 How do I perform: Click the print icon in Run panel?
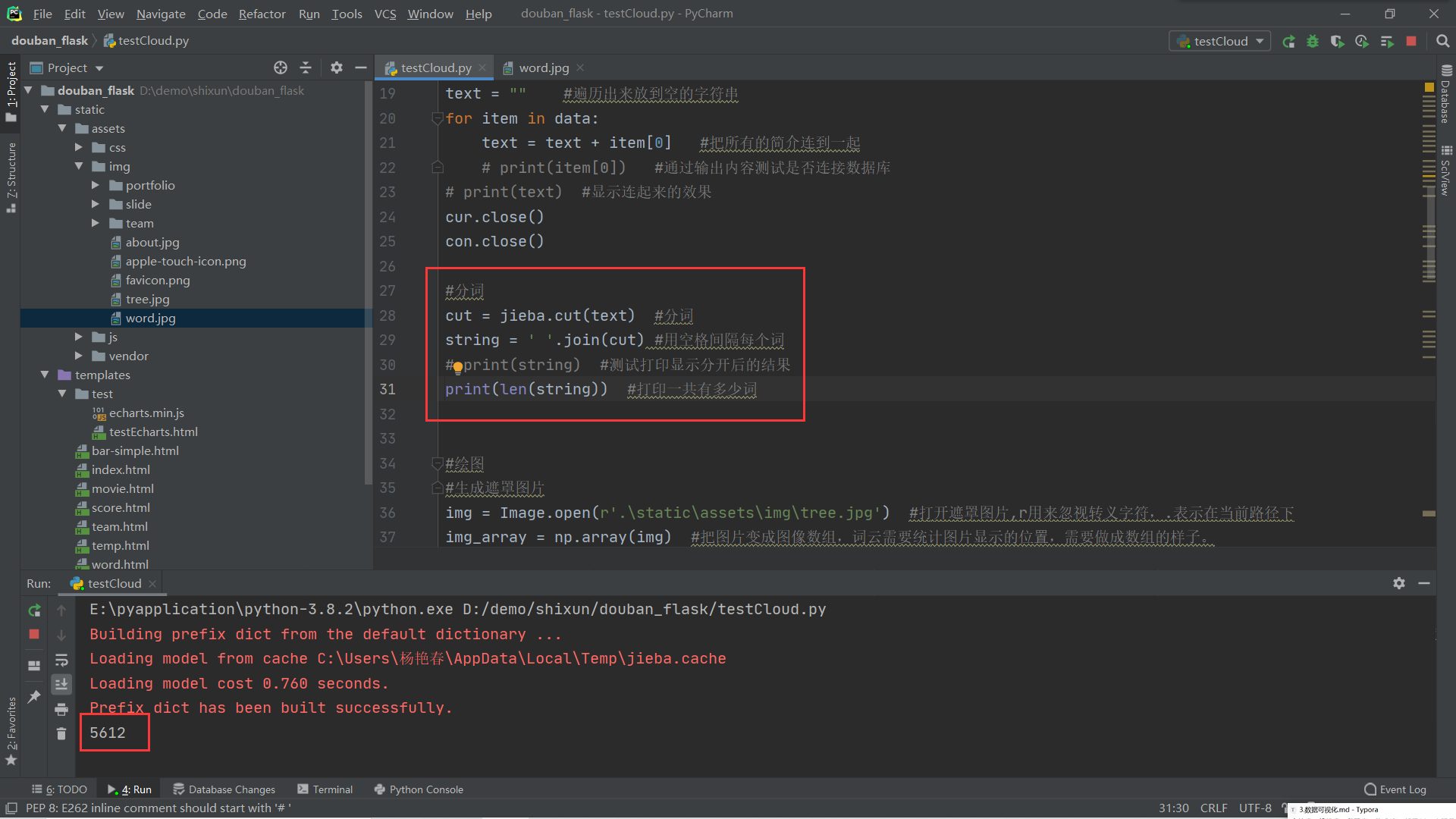coord(61,709)
